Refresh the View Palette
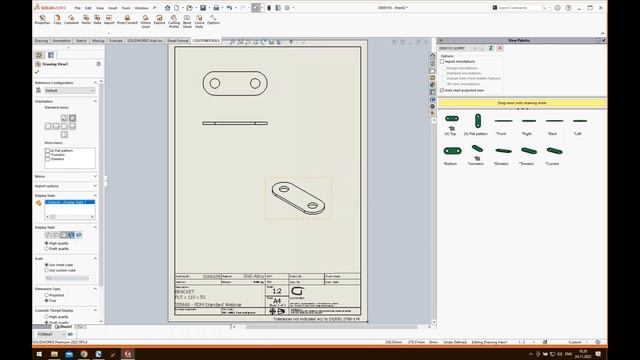Image resolution: width=640 pixels, height=360 pixels. [x=491, y=48]
